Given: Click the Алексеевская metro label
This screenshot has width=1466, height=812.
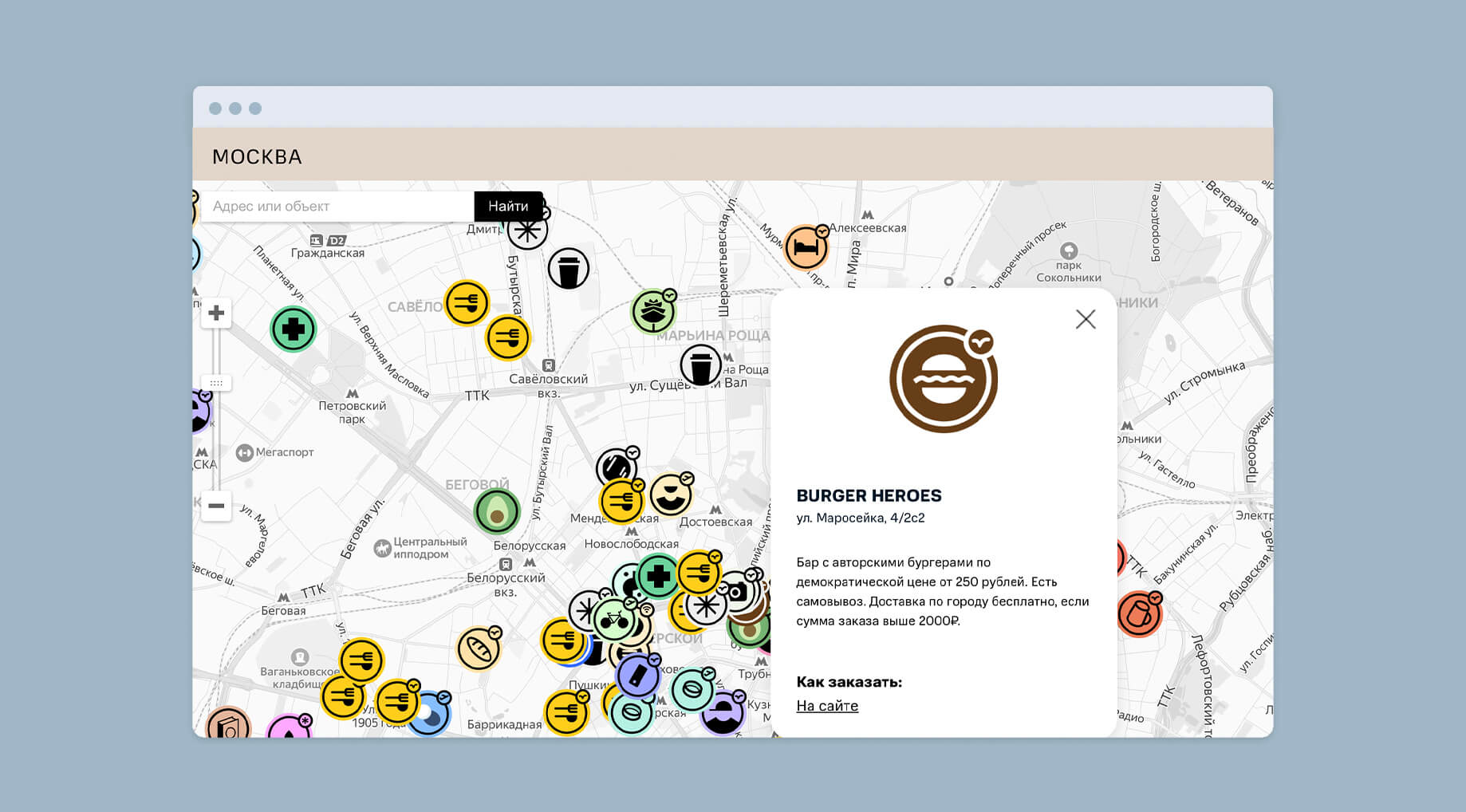Looking at the screenshot, I should click(868, 228).
